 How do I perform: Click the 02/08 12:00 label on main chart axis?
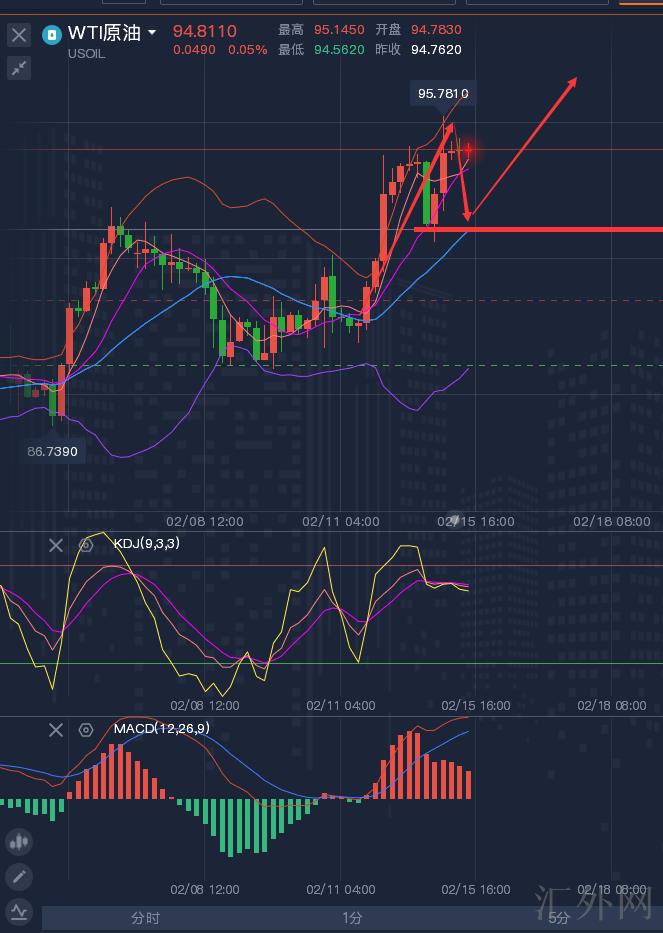(x=205, y=522)
